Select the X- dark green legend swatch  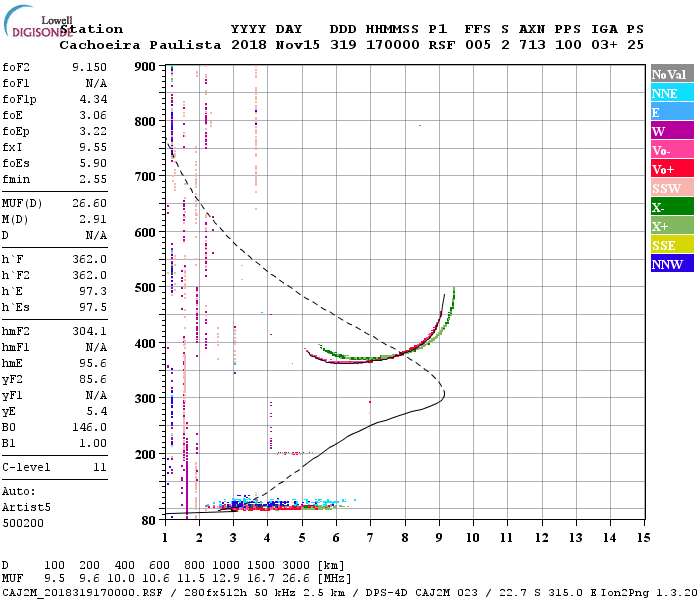[672, 207]
